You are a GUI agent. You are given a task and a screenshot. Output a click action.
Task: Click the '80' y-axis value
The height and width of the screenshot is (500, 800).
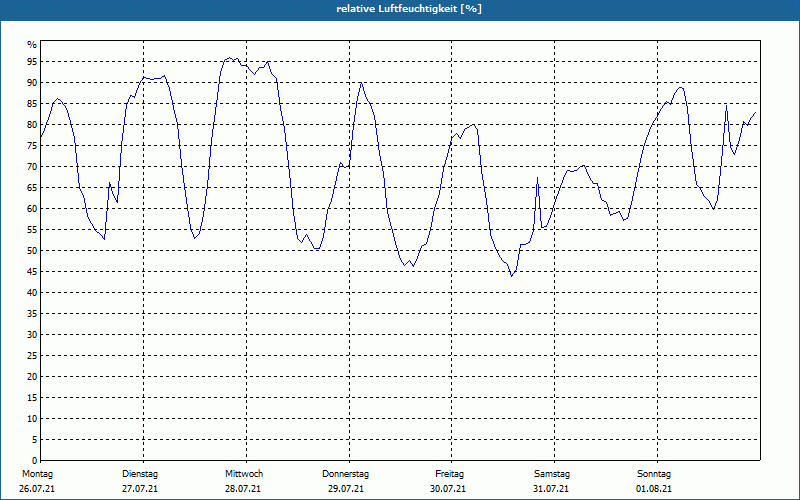coord(32,124)
